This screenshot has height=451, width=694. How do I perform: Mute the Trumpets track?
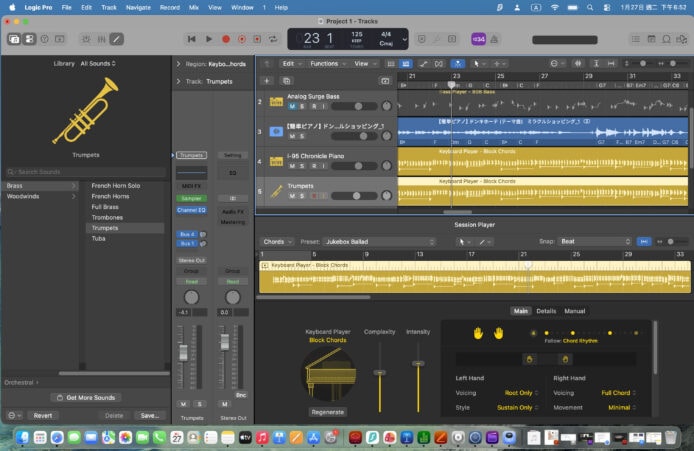click(292, 196)
